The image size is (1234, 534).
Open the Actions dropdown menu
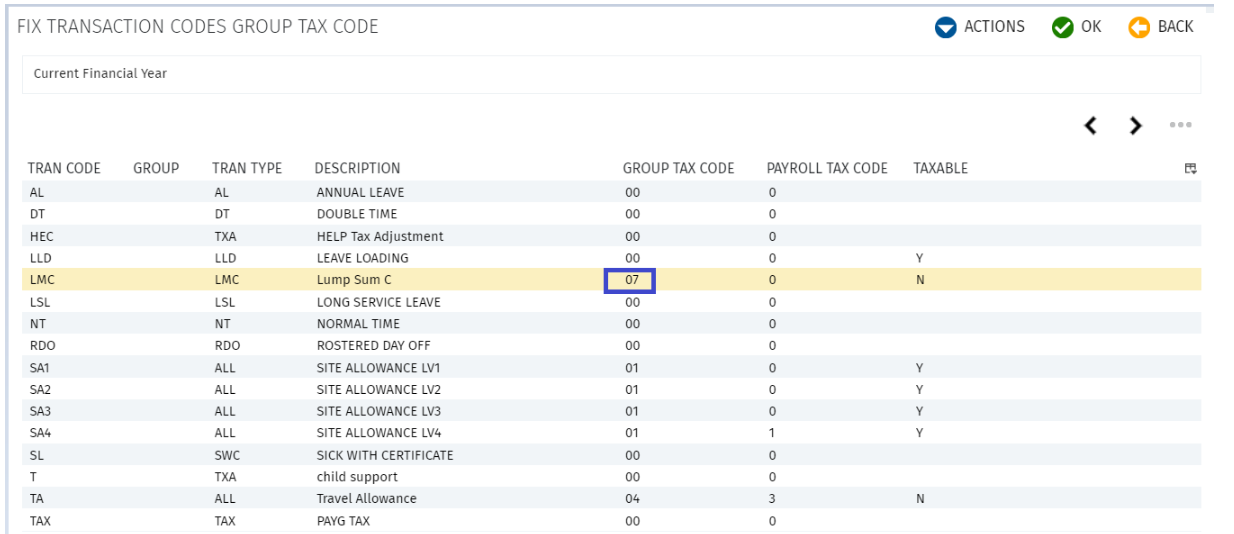tap(980, 27)
